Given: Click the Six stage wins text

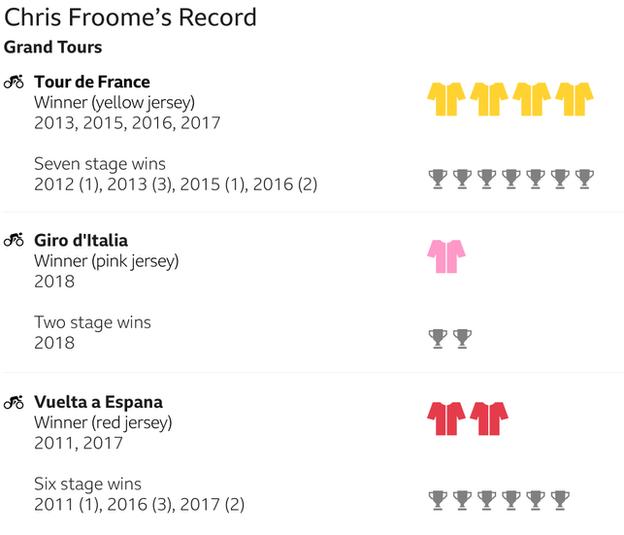Looking at the screenshot, I should pos(88,484).
